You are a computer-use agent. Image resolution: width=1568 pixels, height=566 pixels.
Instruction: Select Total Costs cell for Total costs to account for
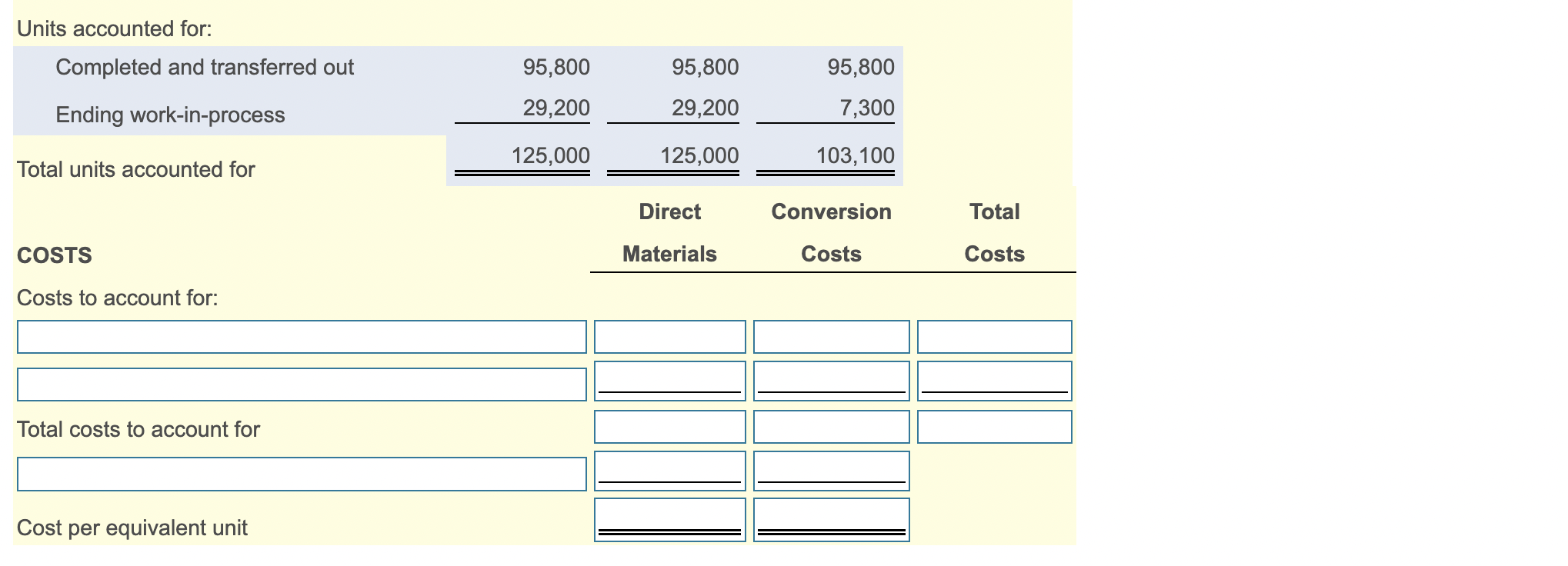coord(994,427)
